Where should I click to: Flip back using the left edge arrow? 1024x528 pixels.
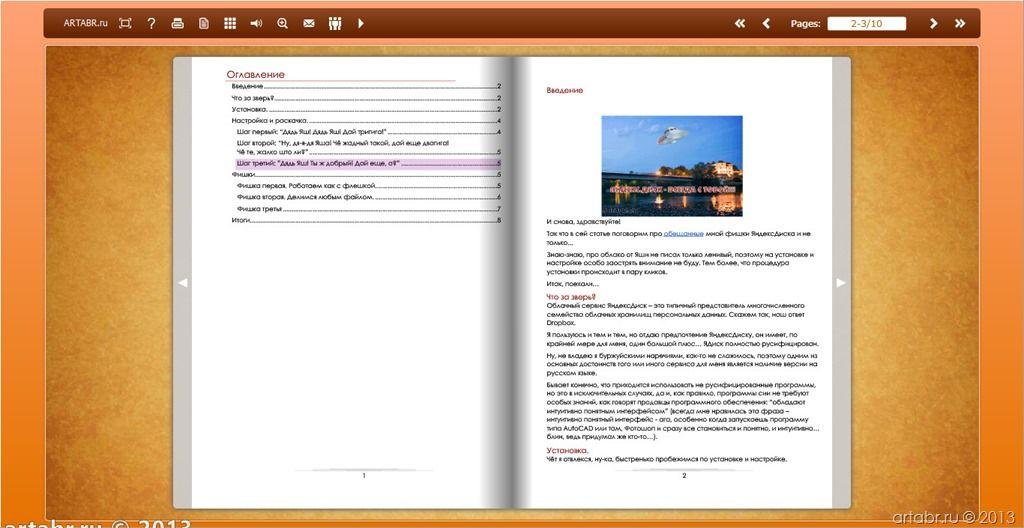(x=182, y=283)
